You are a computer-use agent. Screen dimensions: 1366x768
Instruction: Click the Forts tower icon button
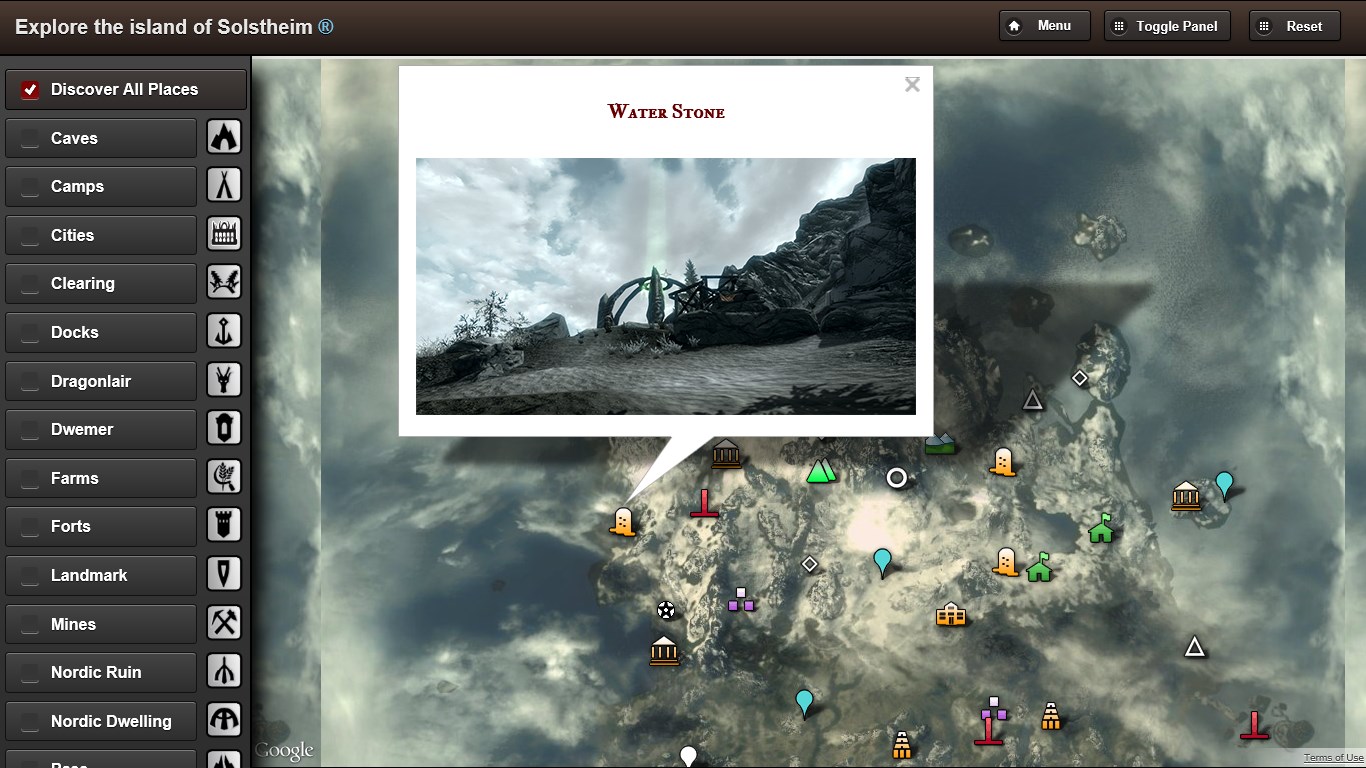pos(224,525)
